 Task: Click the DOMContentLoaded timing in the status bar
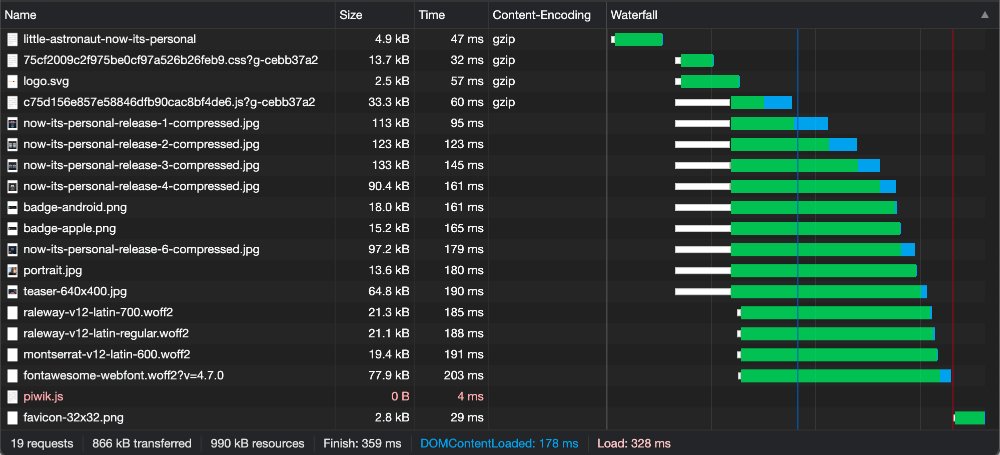coord(499,443)
